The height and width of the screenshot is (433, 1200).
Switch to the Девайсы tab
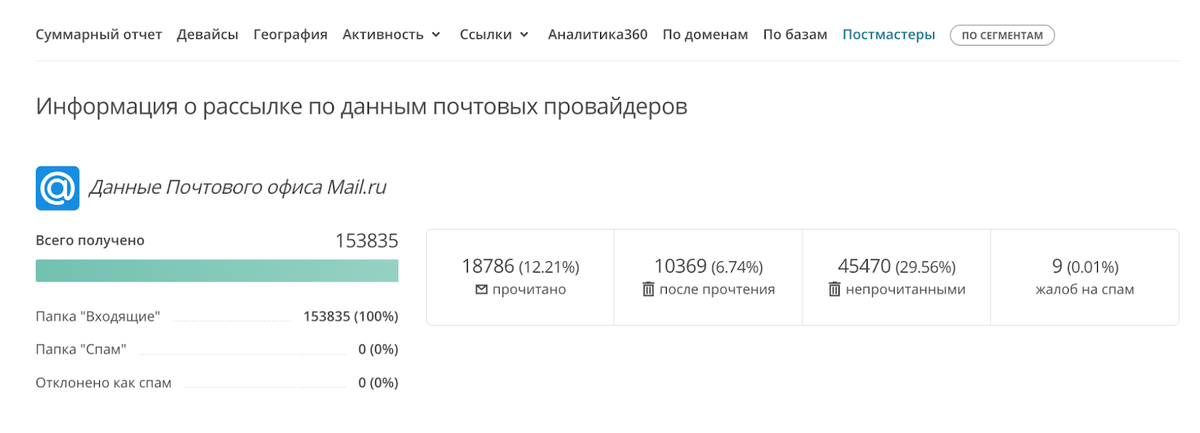[208, 35]
